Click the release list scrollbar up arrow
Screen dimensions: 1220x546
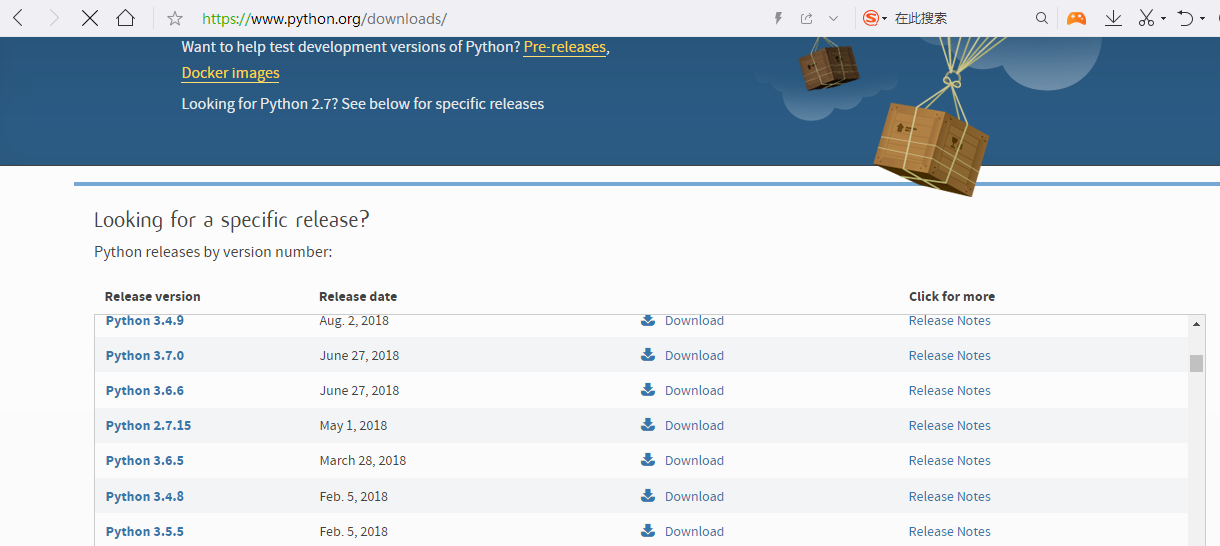click(1197, 325)
